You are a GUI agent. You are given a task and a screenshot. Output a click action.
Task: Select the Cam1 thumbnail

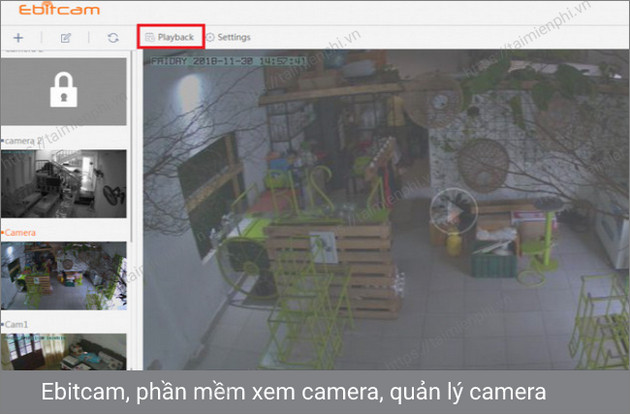point(63,351)
